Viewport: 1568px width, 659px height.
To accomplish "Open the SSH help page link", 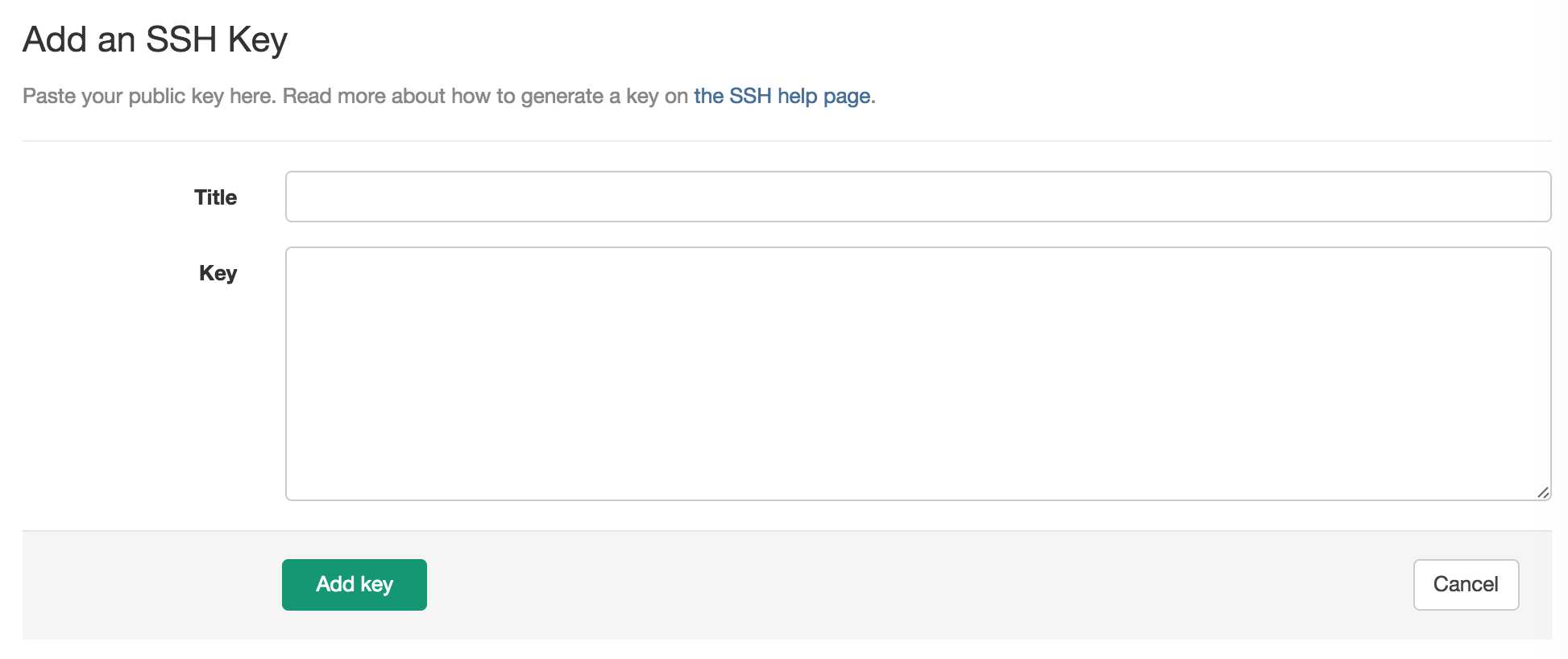I will pos(782,96).
